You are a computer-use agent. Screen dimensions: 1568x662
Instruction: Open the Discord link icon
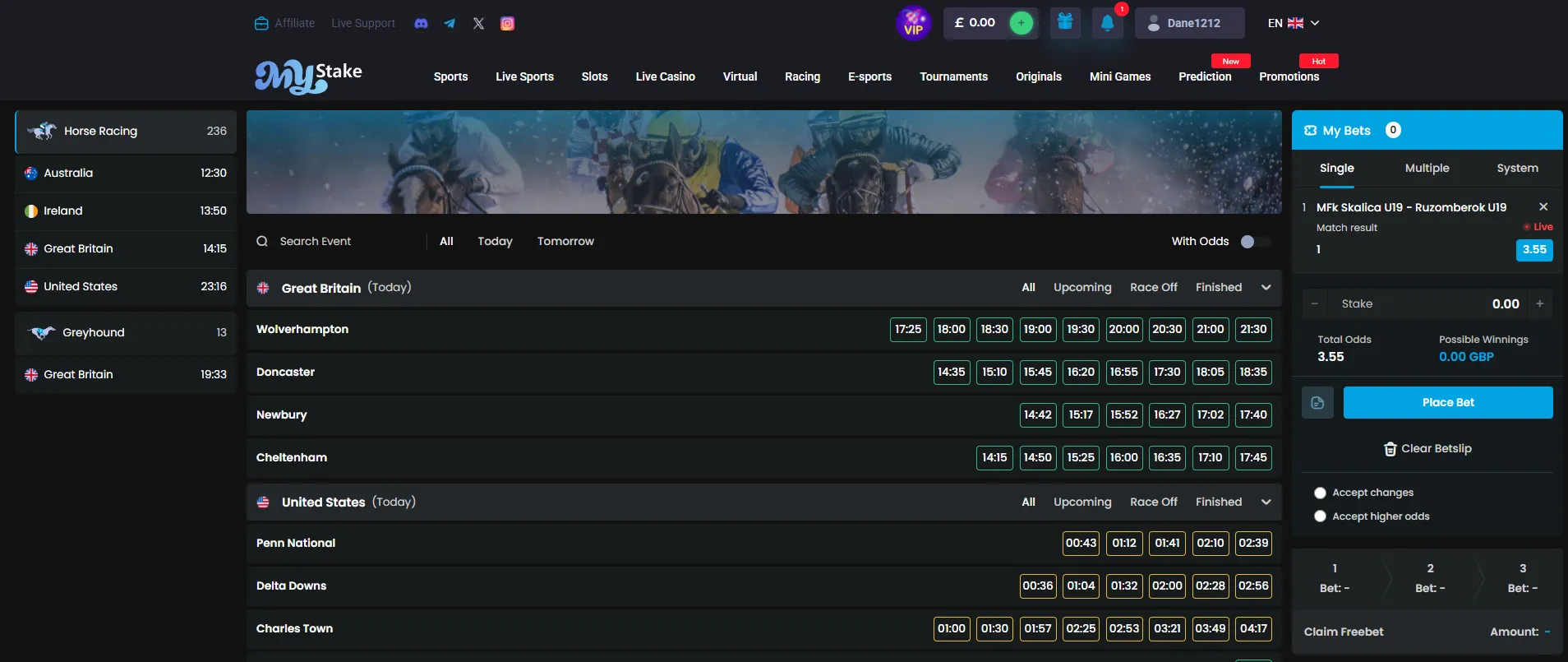pos(421,23)
